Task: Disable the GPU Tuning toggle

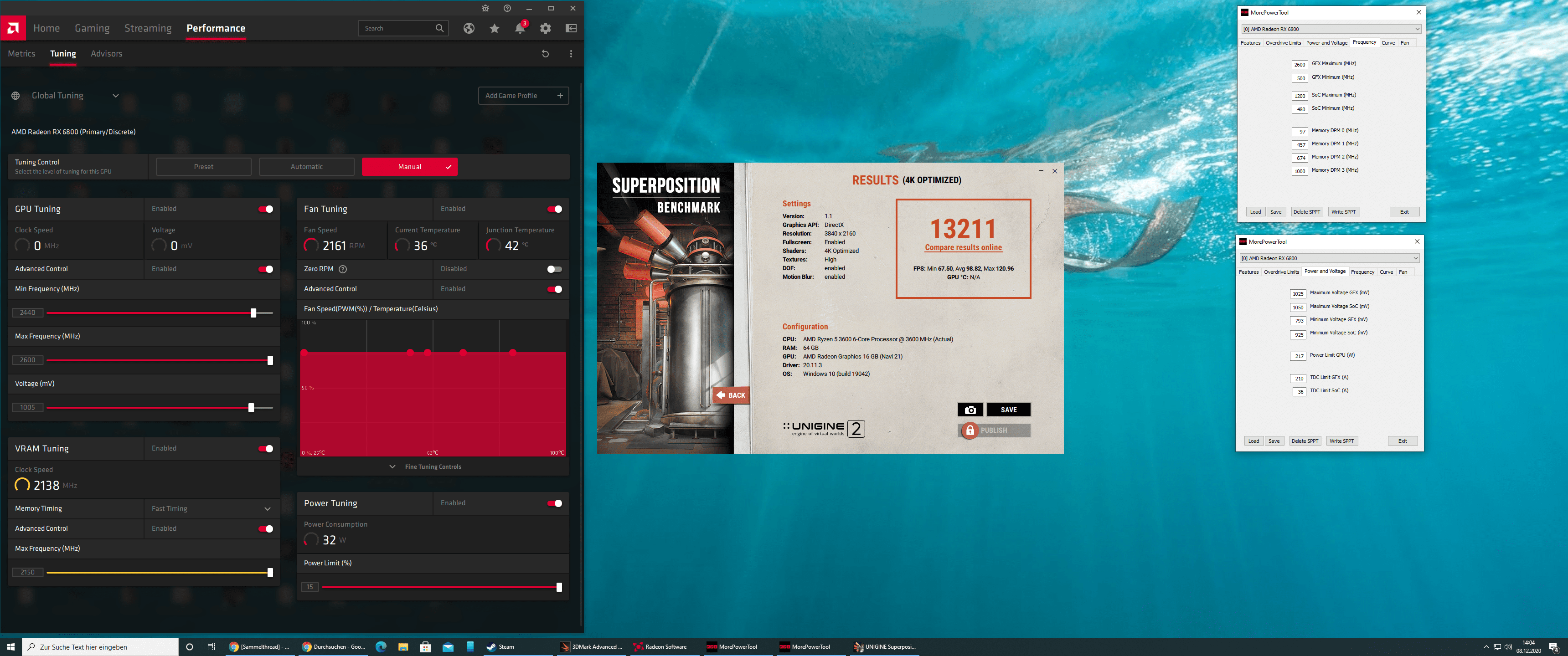Action: [265, 209]
